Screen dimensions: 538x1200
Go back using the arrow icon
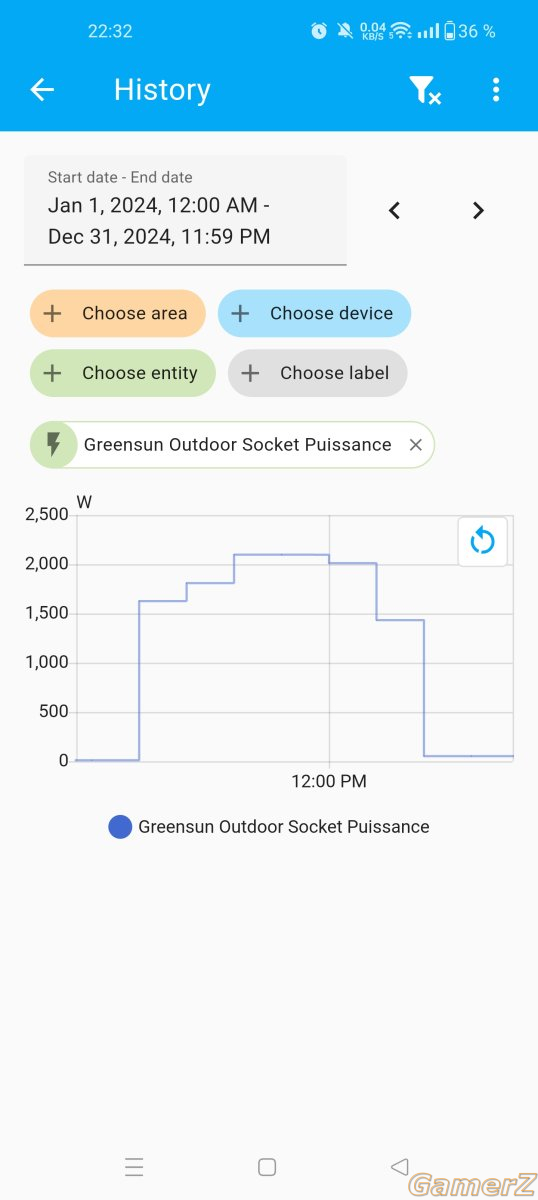click(x=42, y=90)
